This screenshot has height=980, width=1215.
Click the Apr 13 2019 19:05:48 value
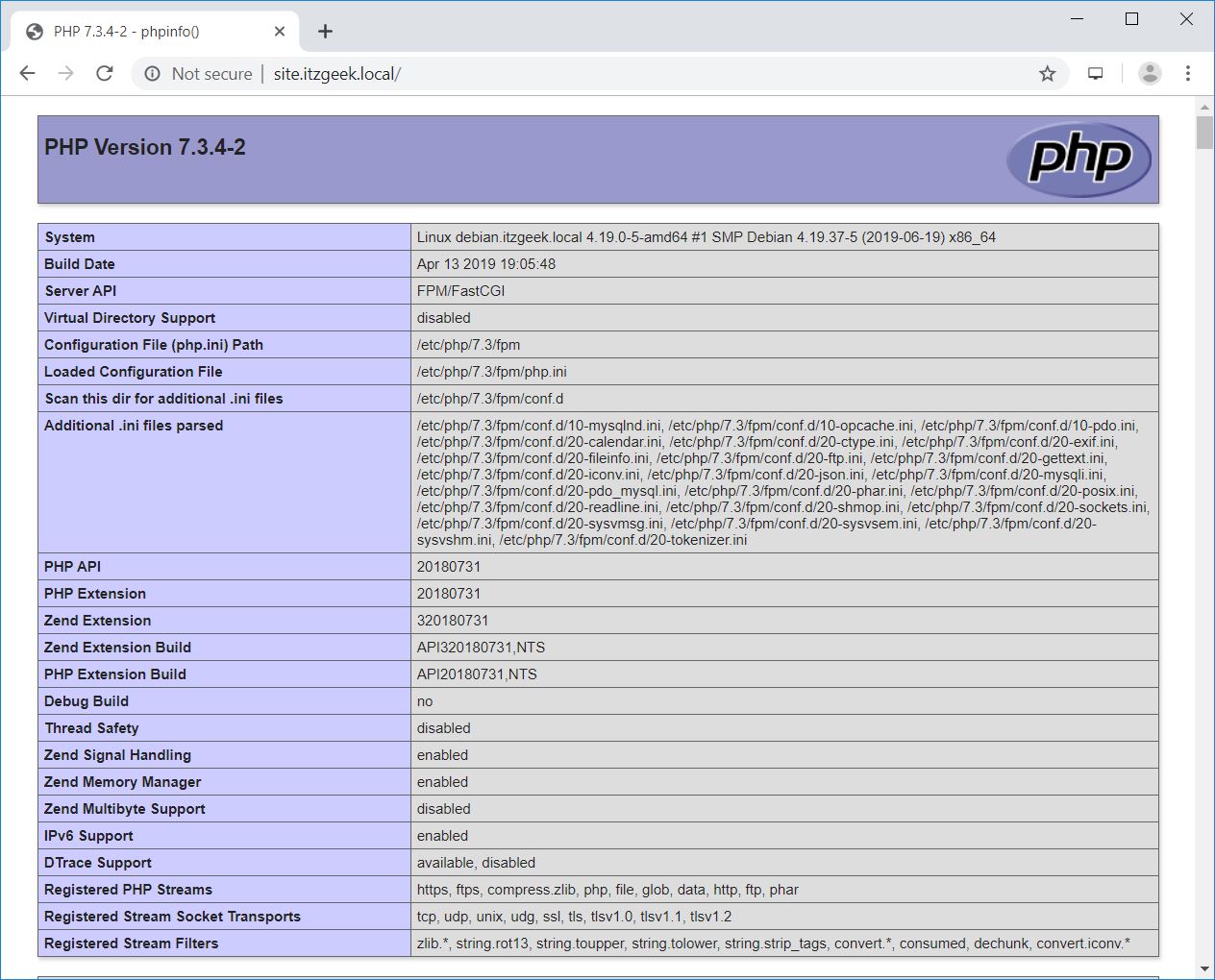pos(486,264)
